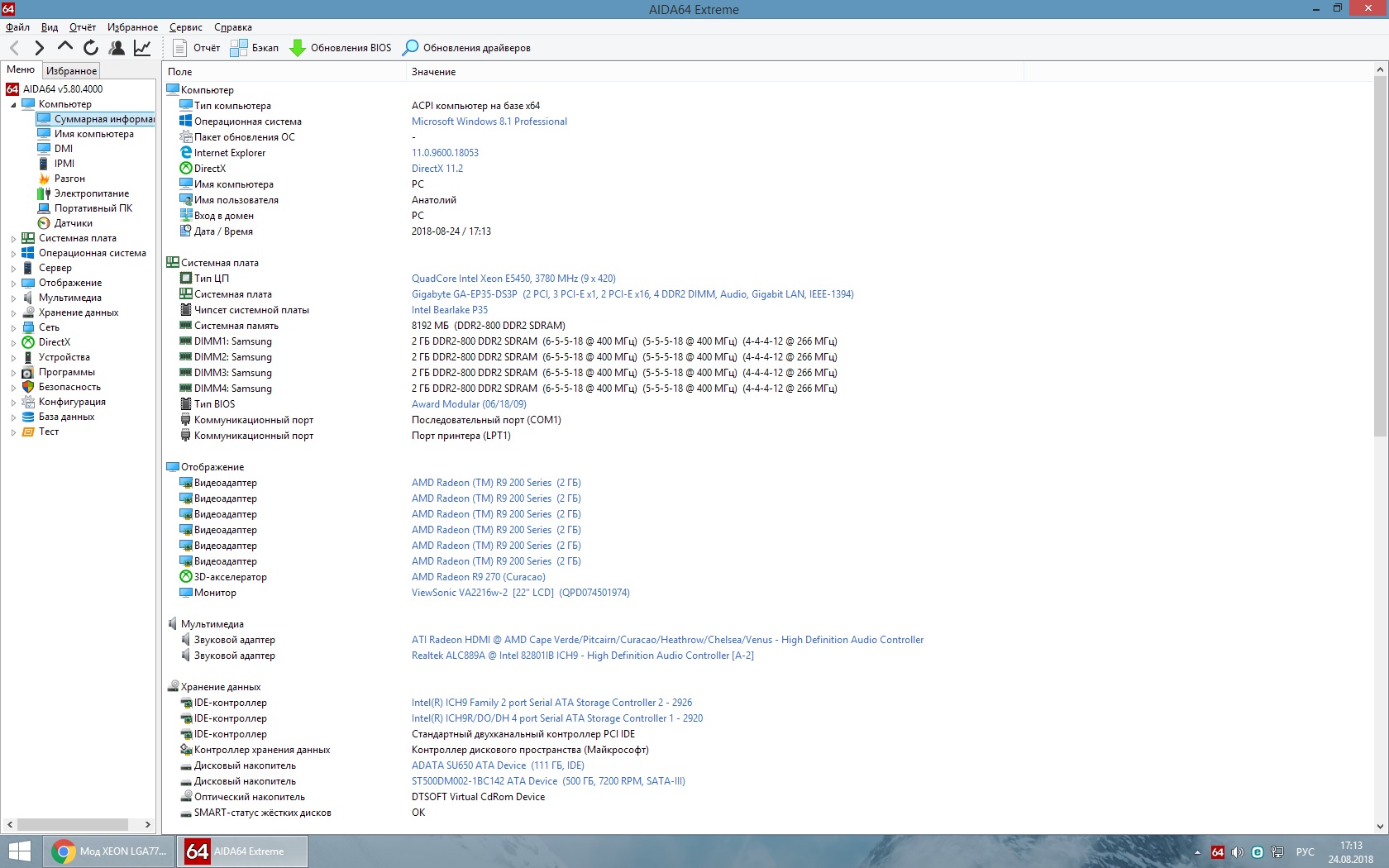Select Суммарная информация tree item
The image size is (1389, 868).
(x=96, y=119)
